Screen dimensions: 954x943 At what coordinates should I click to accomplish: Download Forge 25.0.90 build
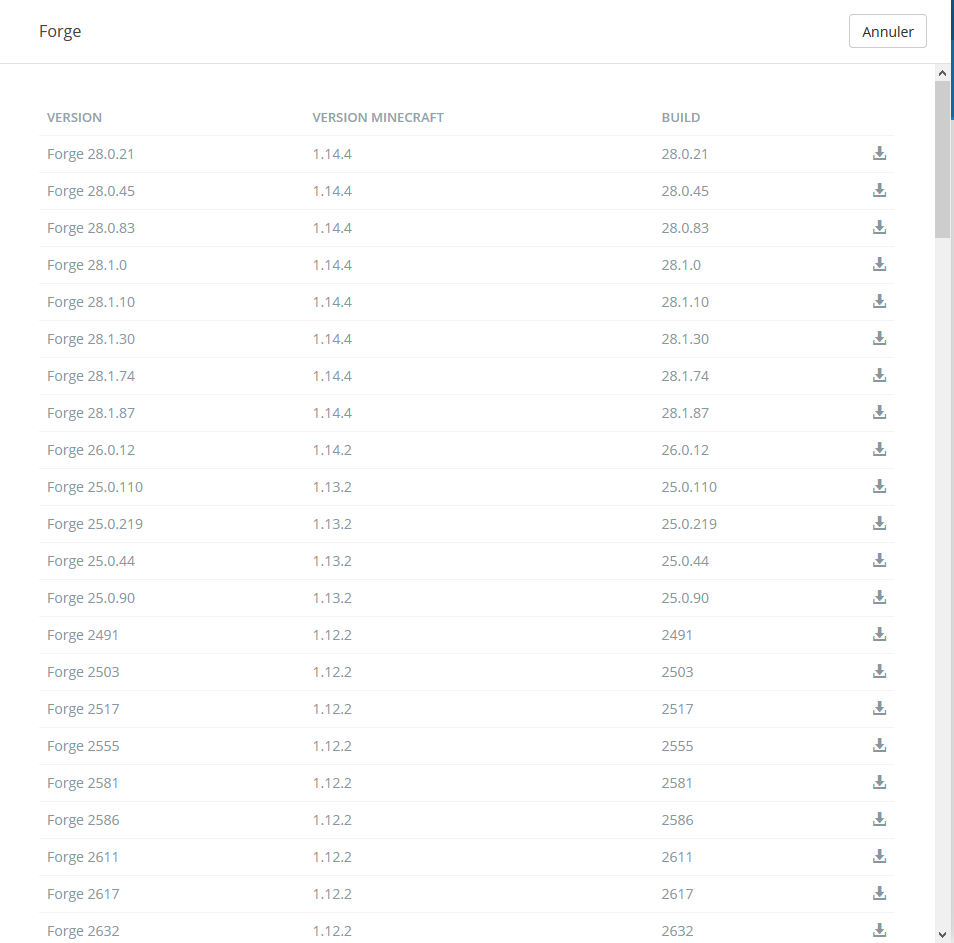tap(879, 597)
